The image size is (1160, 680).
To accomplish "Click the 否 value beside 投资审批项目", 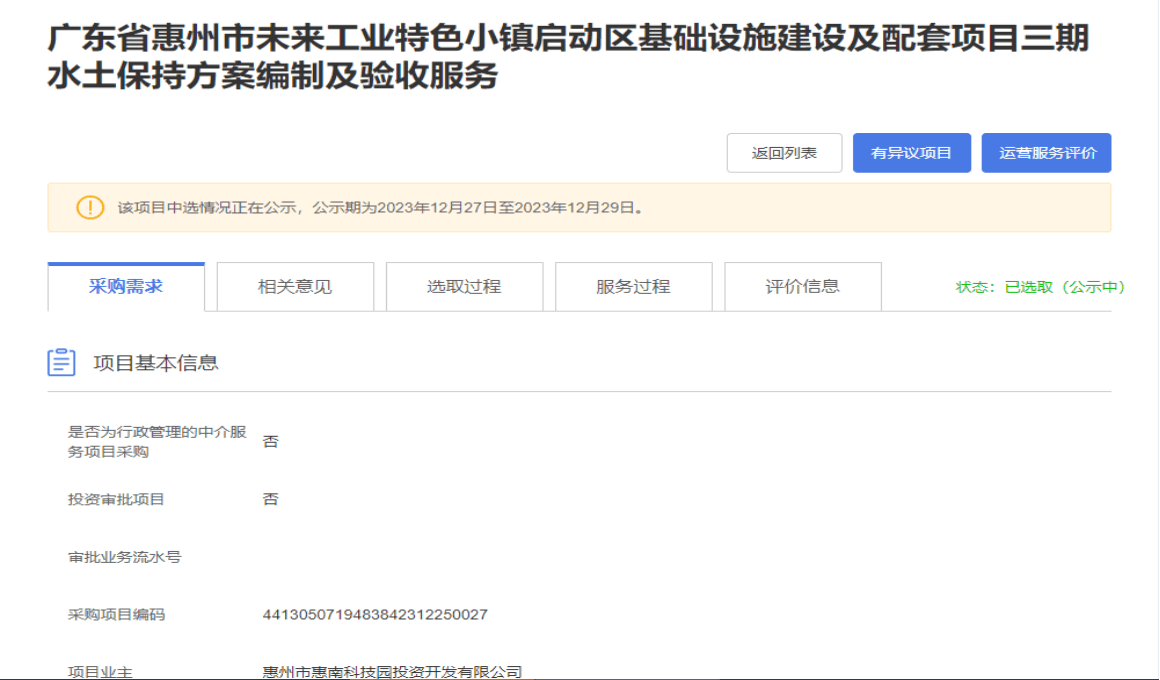I will (x=271, y=499).
